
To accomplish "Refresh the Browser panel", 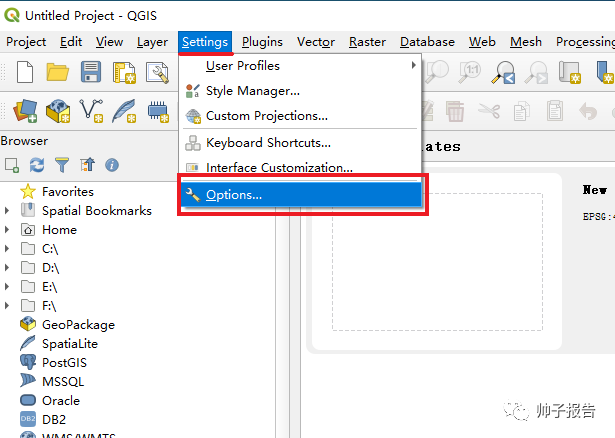I will pos(37,165).
